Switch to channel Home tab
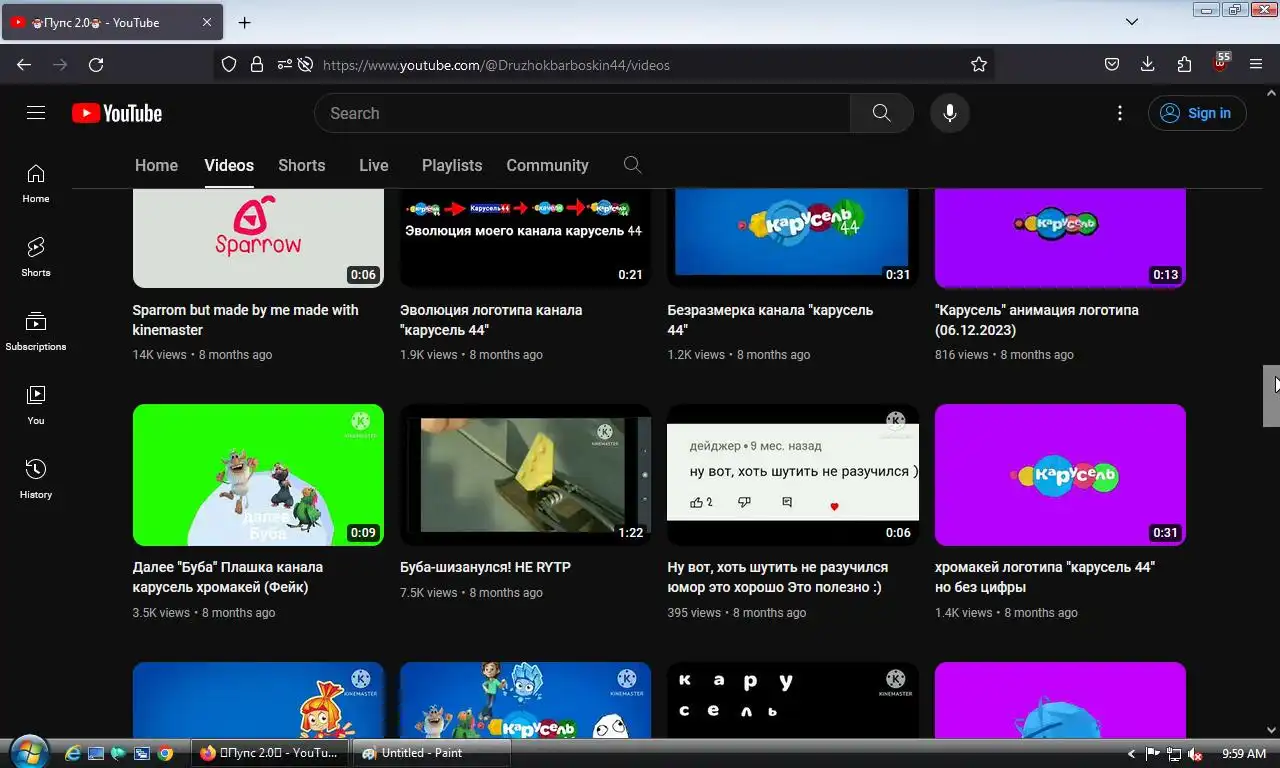 [x=156, y=165]
